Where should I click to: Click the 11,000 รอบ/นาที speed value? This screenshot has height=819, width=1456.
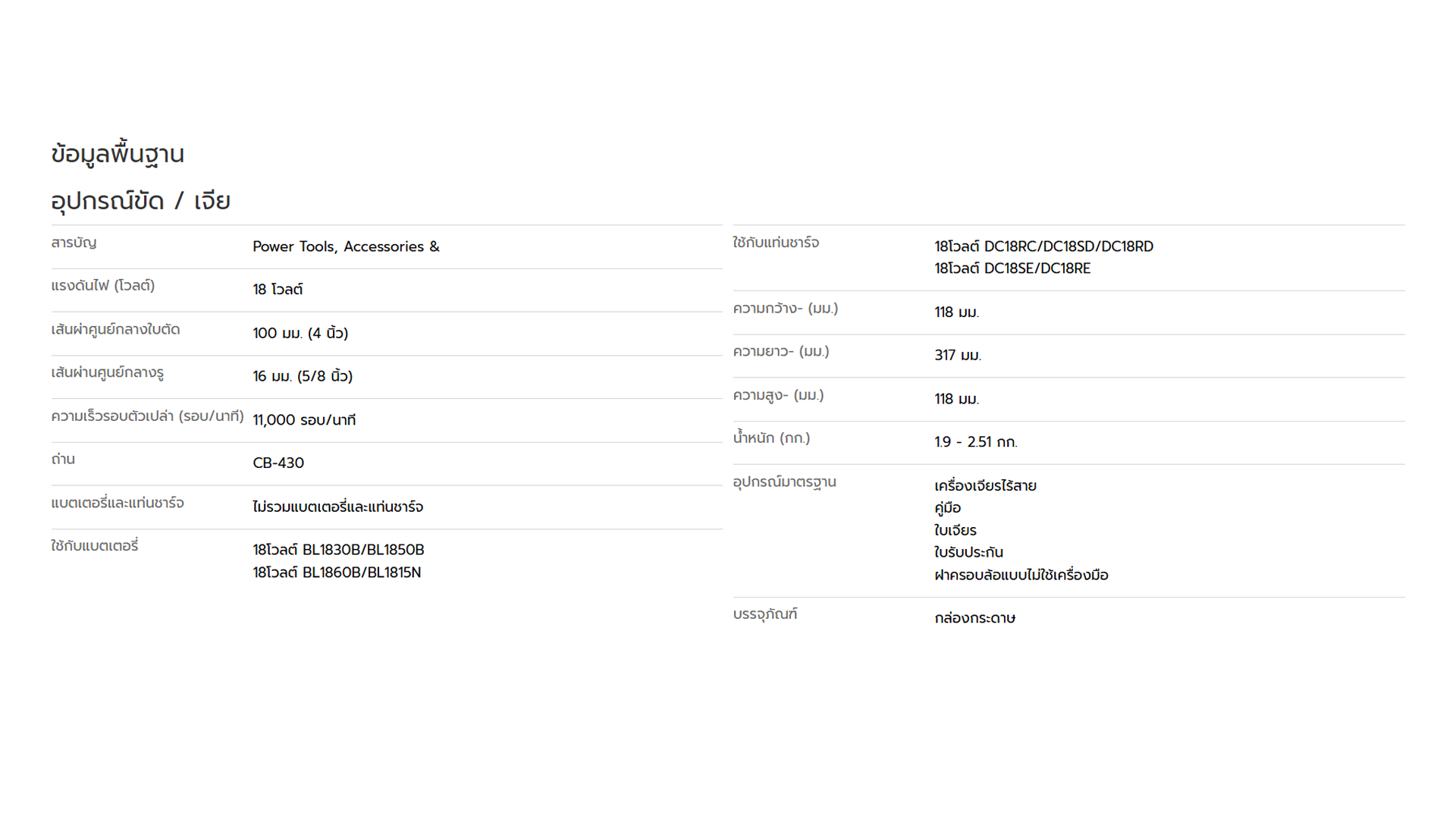[304, 420]
